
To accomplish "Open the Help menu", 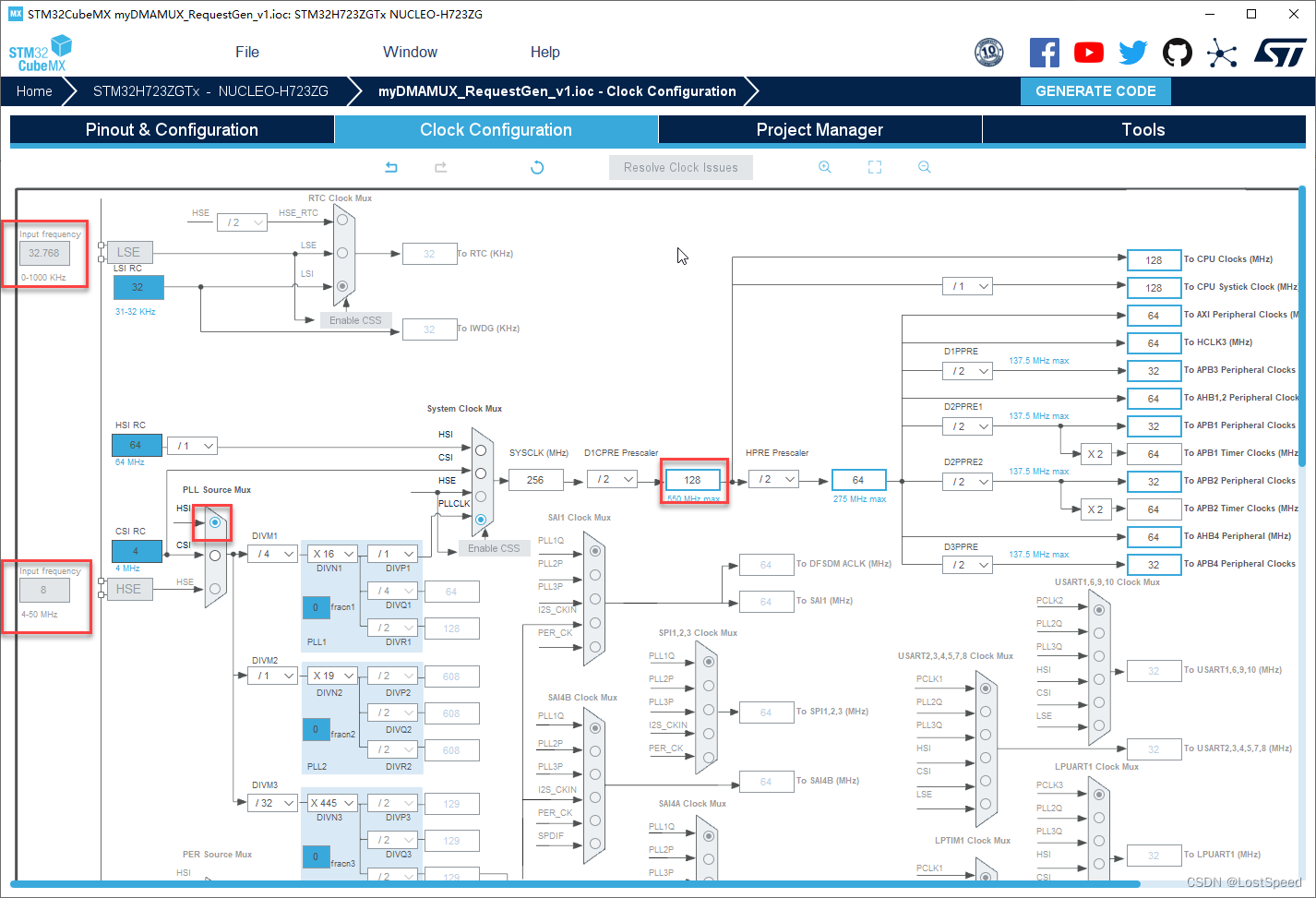I will 545,53.
